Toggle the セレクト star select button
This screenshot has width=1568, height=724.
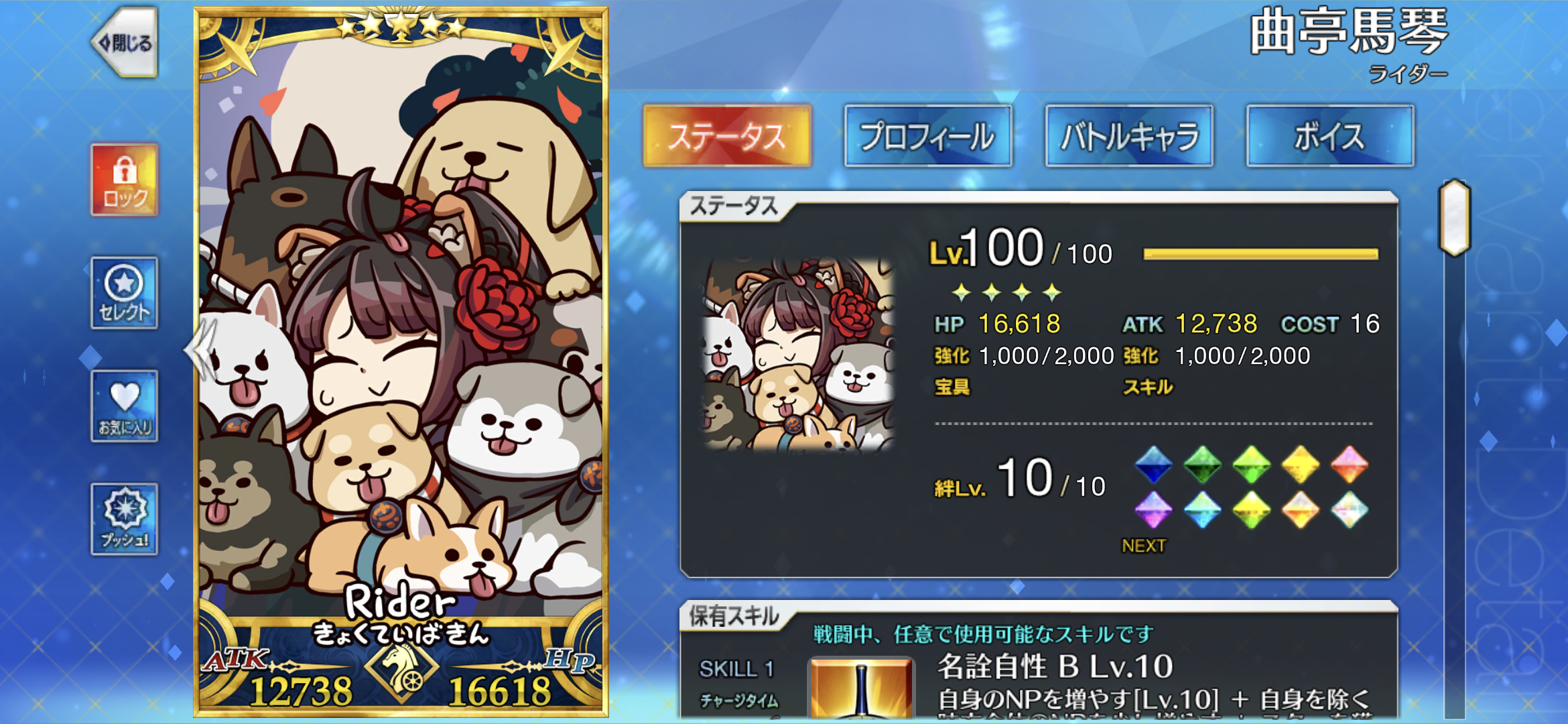point(125,293)
